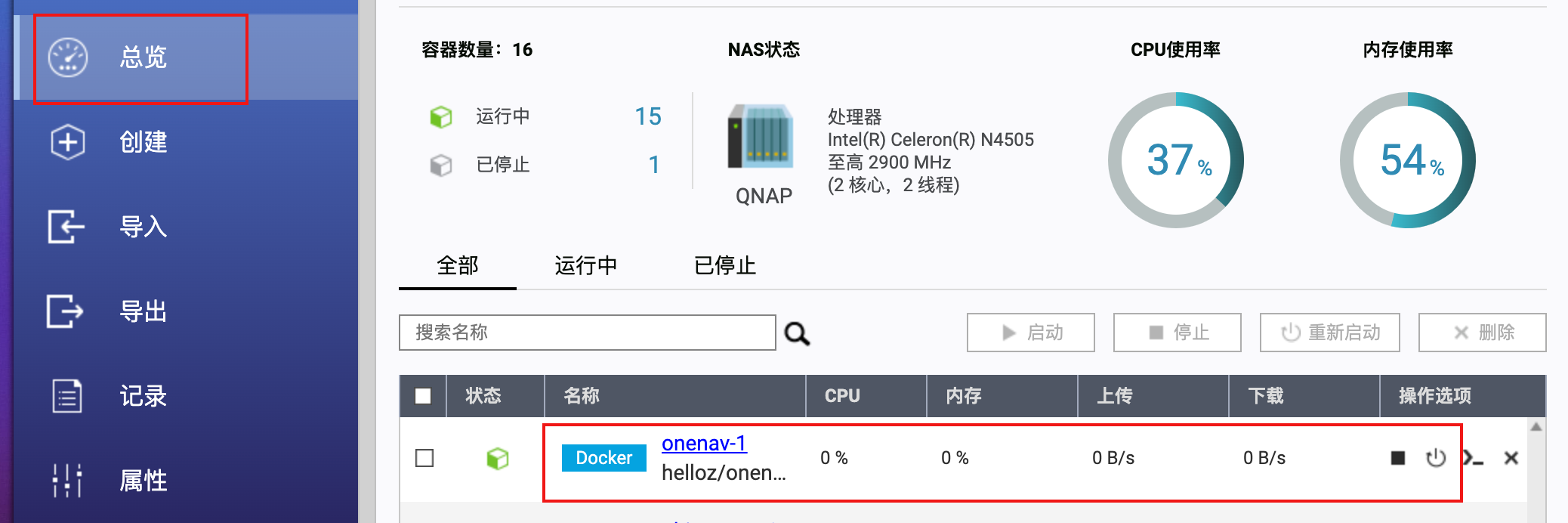Toggle the select-all checkbox in table header
The image size is (1568, 523).
[423, 395]
